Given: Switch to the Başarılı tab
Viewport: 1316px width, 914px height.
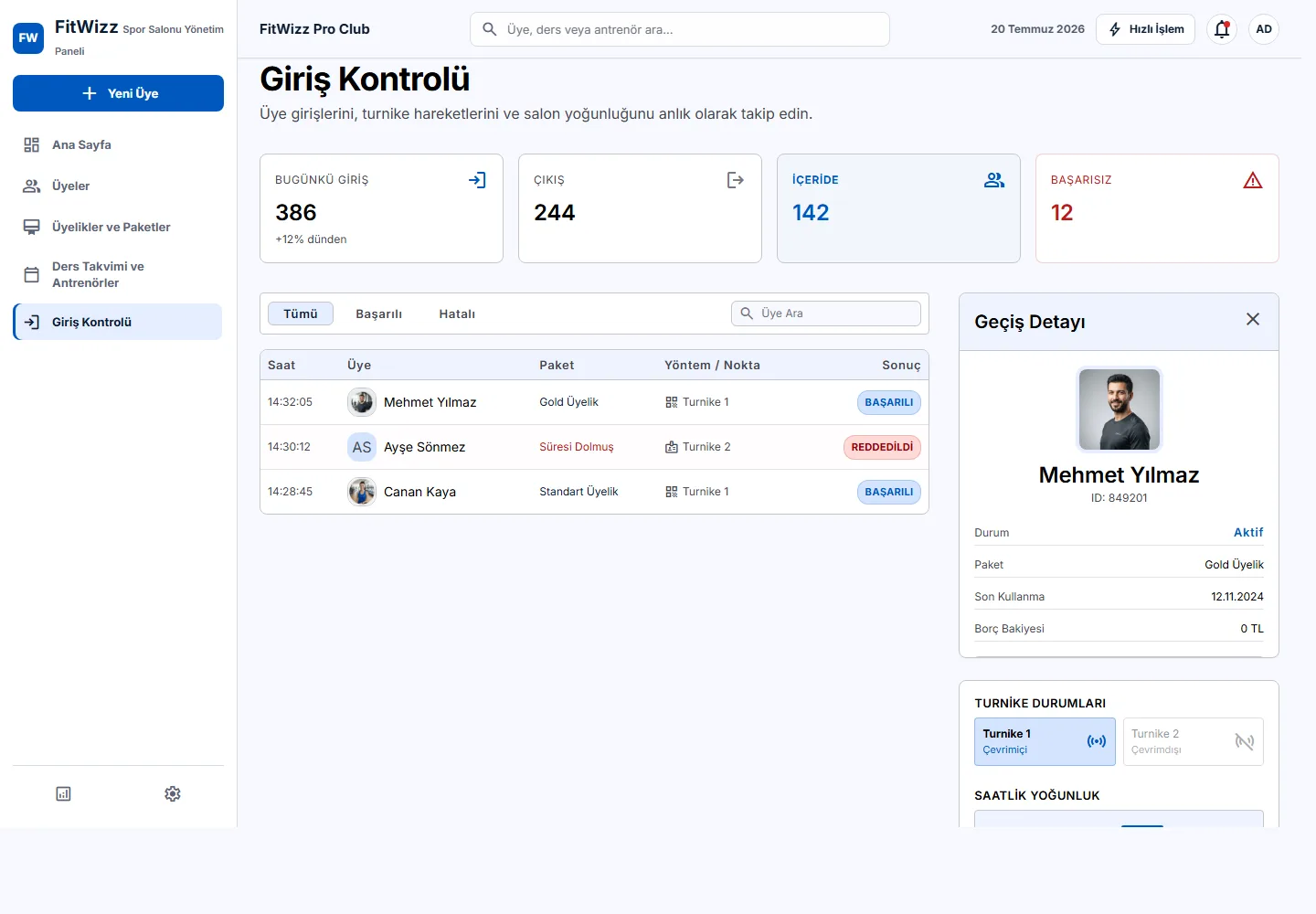Looking at the screenshot, I should (379, 314).
